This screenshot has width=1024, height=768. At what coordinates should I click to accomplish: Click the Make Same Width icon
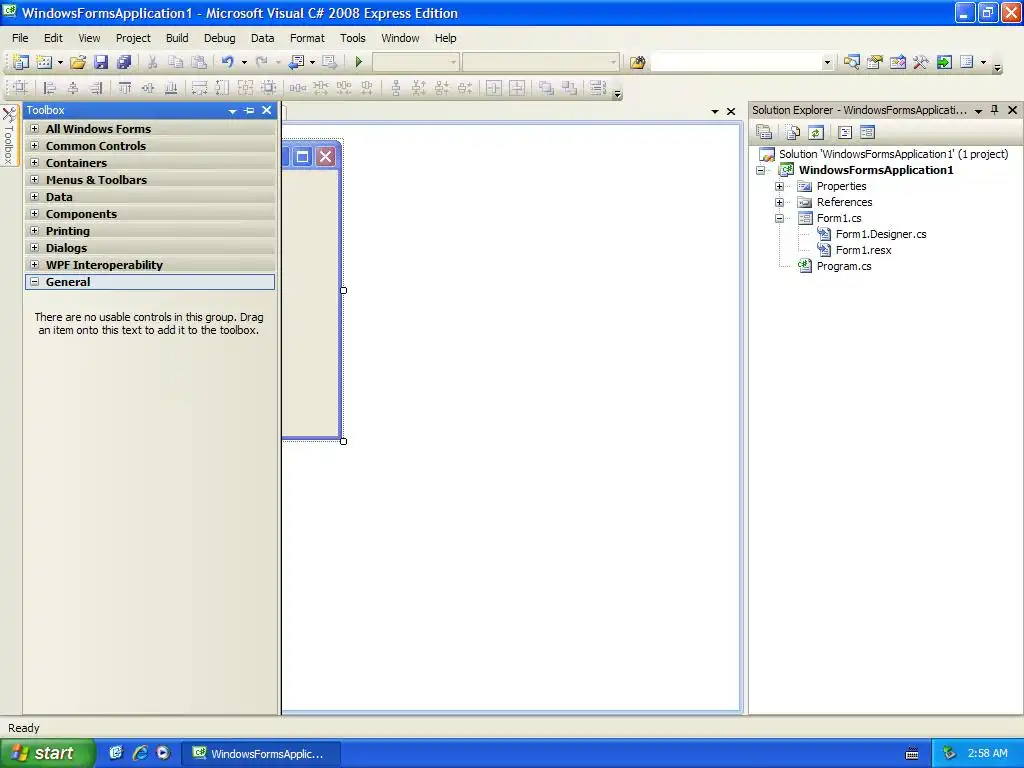(x=199, y=88)
